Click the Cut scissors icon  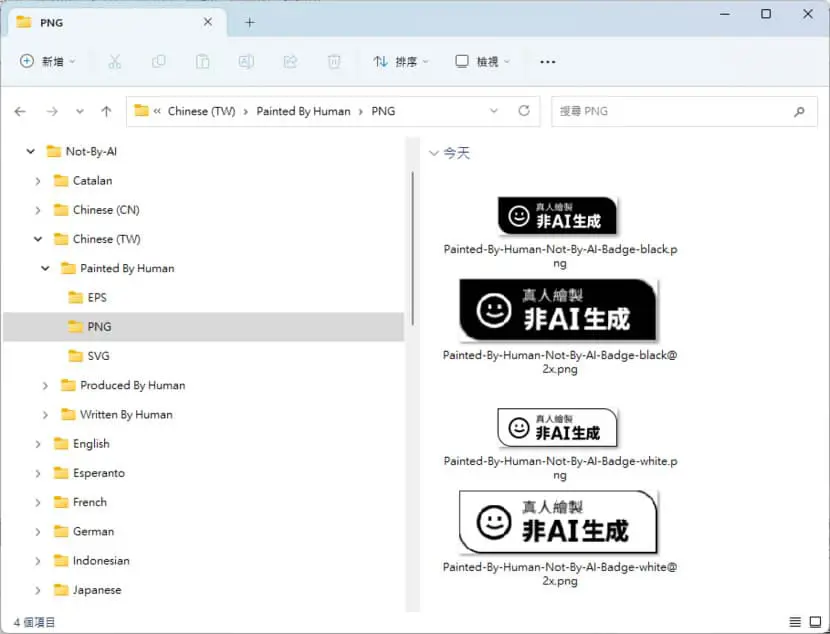click(114, 62)
